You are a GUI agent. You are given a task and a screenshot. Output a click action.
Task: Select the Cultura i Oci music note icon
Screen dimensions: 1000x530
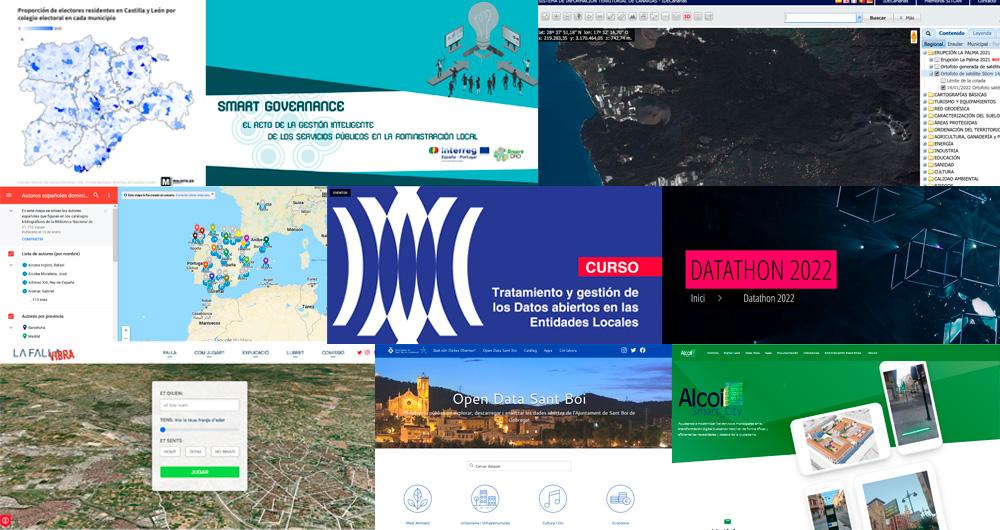[553, 499]
